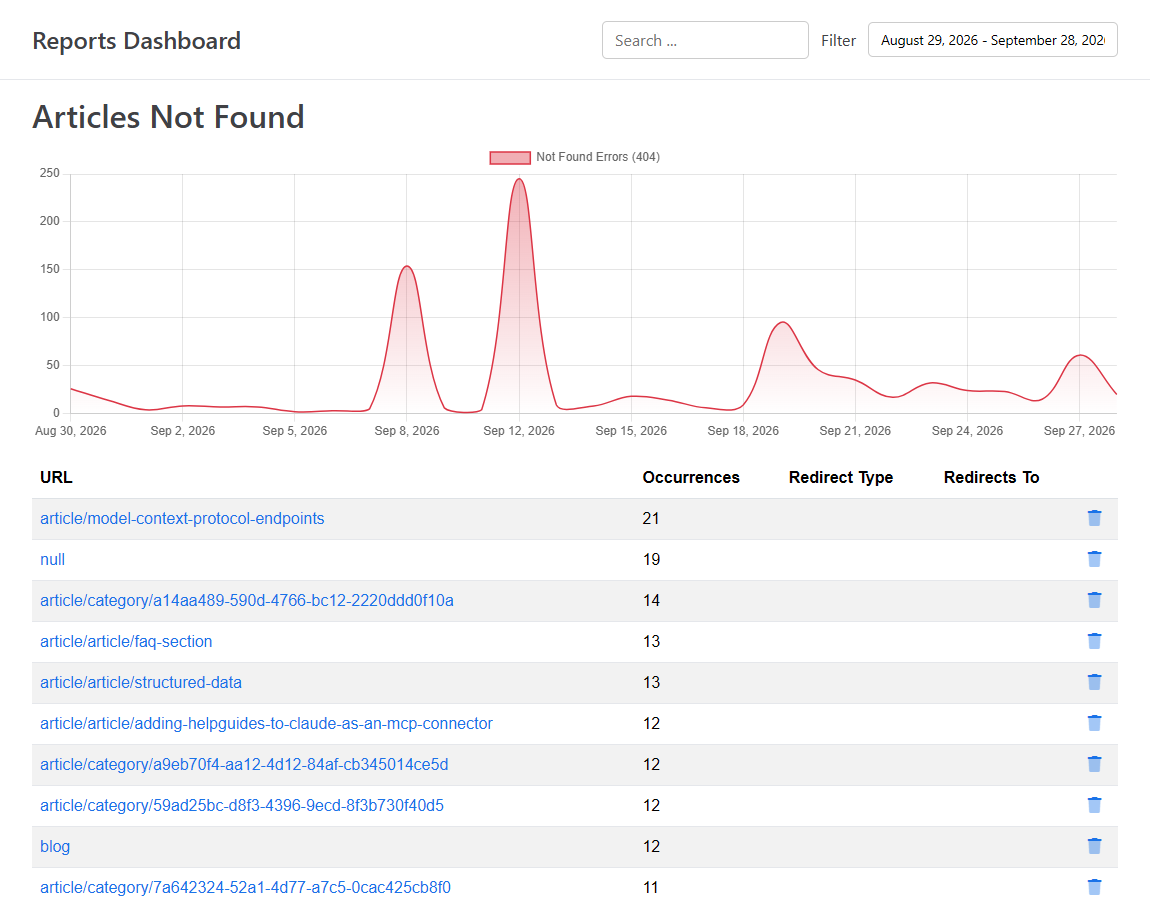Click the Sep 8, 2026 axis label
The height and width of the screenshot is (900, 1150).
point(406,431)
